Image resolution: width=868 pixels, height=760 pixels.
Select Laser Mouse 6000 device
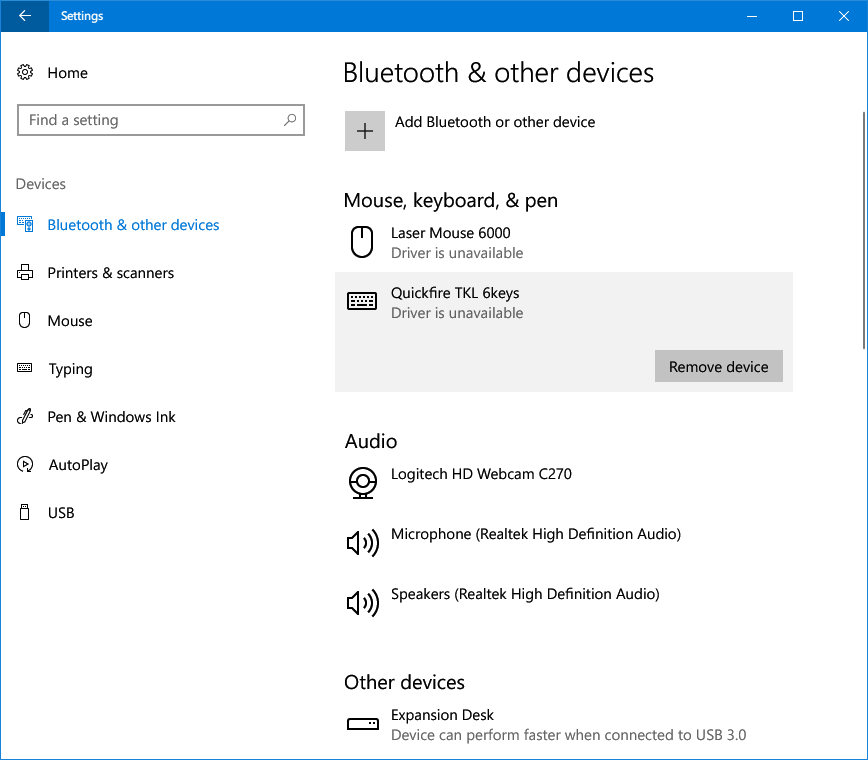(564, 242)
